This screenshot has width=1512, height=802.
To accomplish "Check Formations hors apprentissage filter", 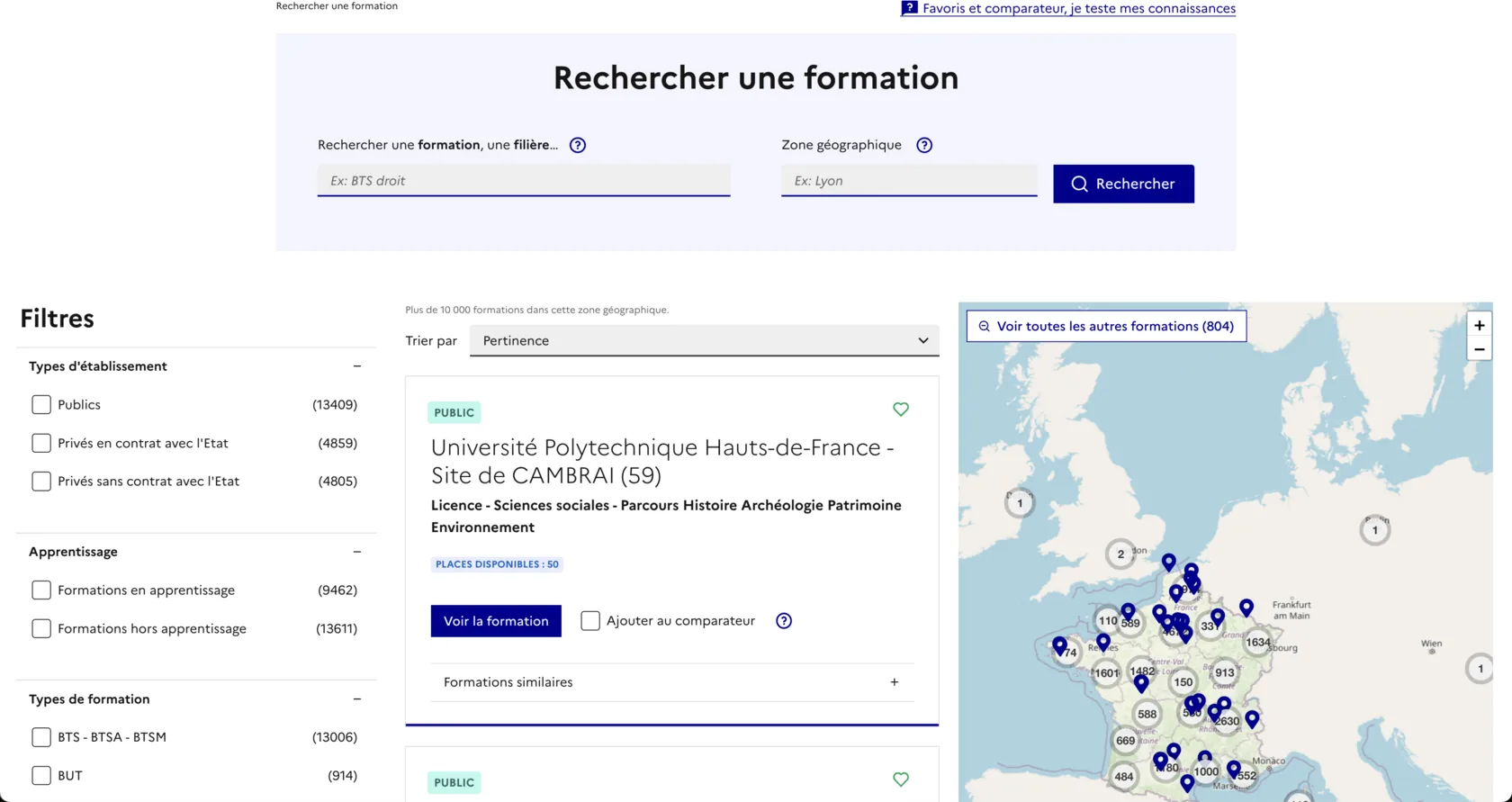I will click(41, 628).
